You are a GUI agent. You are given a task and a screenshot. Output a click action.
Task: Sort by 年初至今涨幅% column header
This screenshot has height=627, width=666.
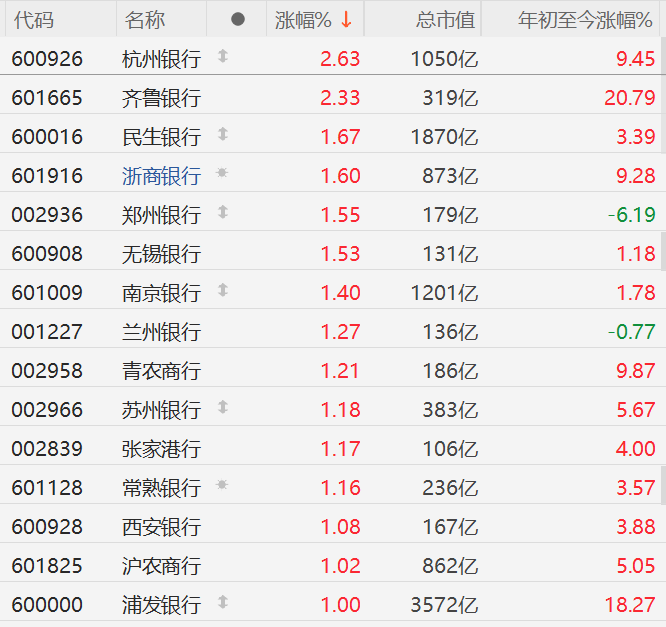point(585,20)
